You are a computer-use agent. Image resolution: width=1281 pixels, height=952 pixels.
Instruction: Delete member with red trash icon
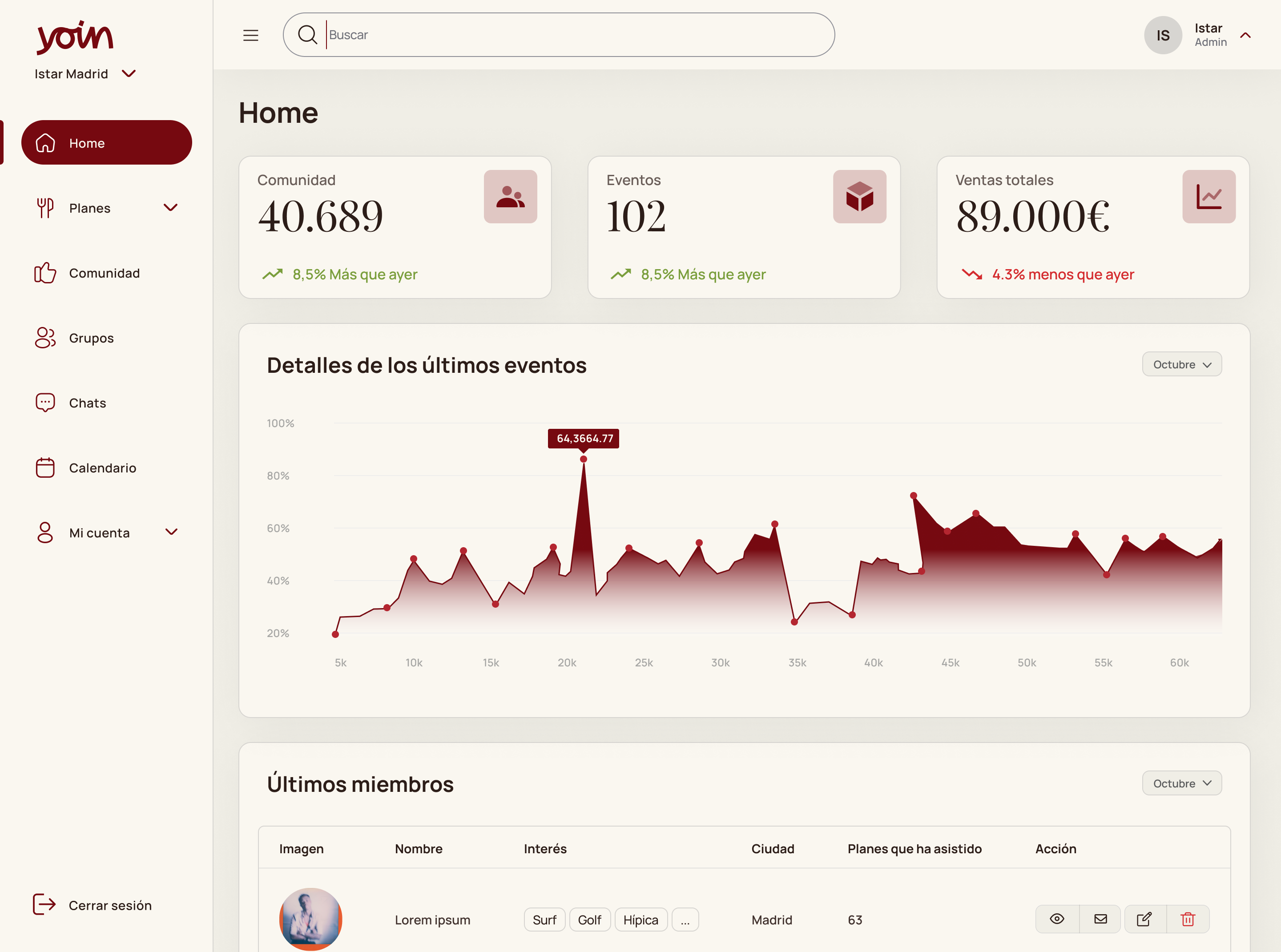click(x=1188, y=919)
